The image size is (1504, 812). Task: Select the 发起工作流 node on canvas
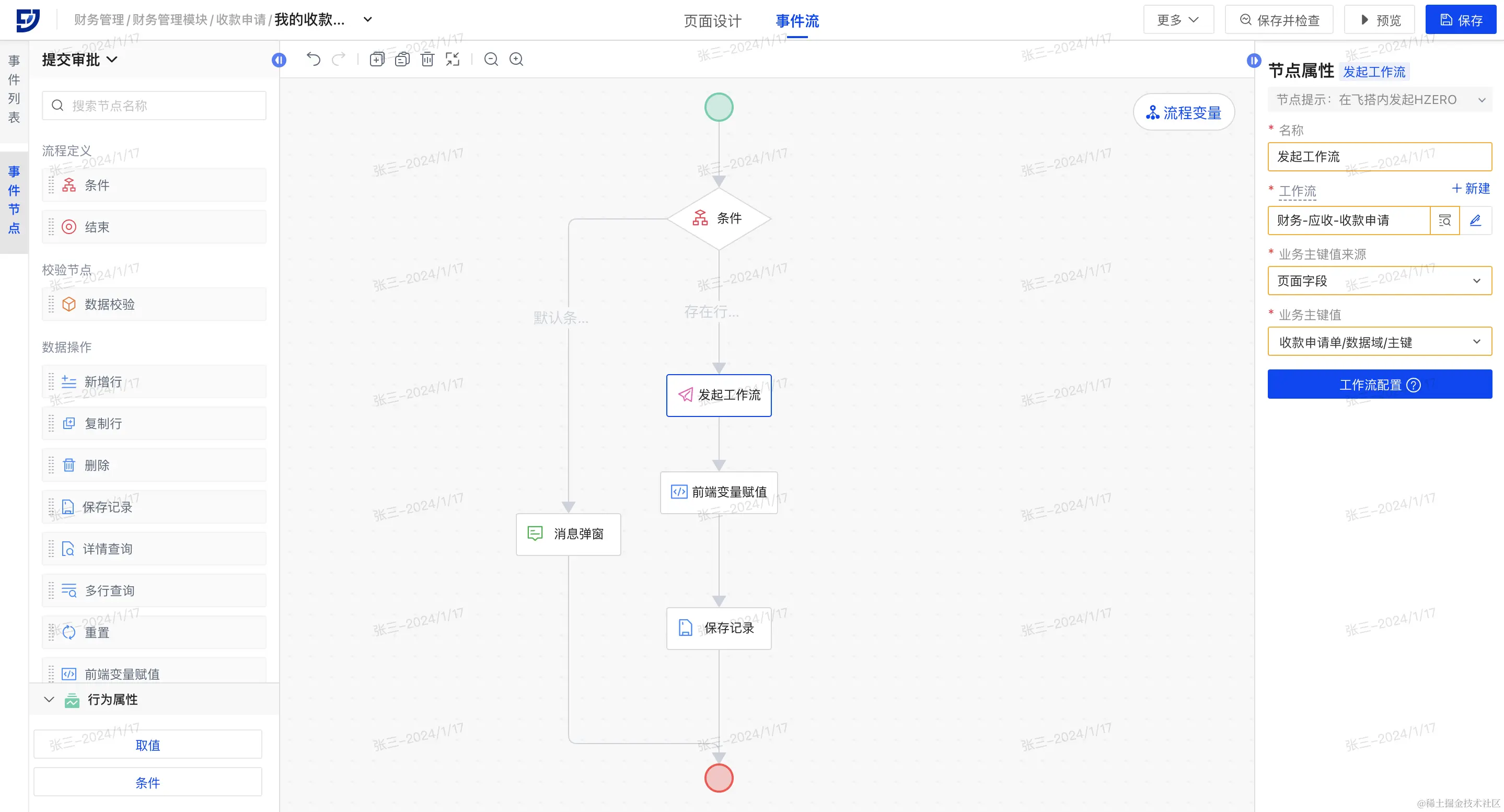(718, 395)
